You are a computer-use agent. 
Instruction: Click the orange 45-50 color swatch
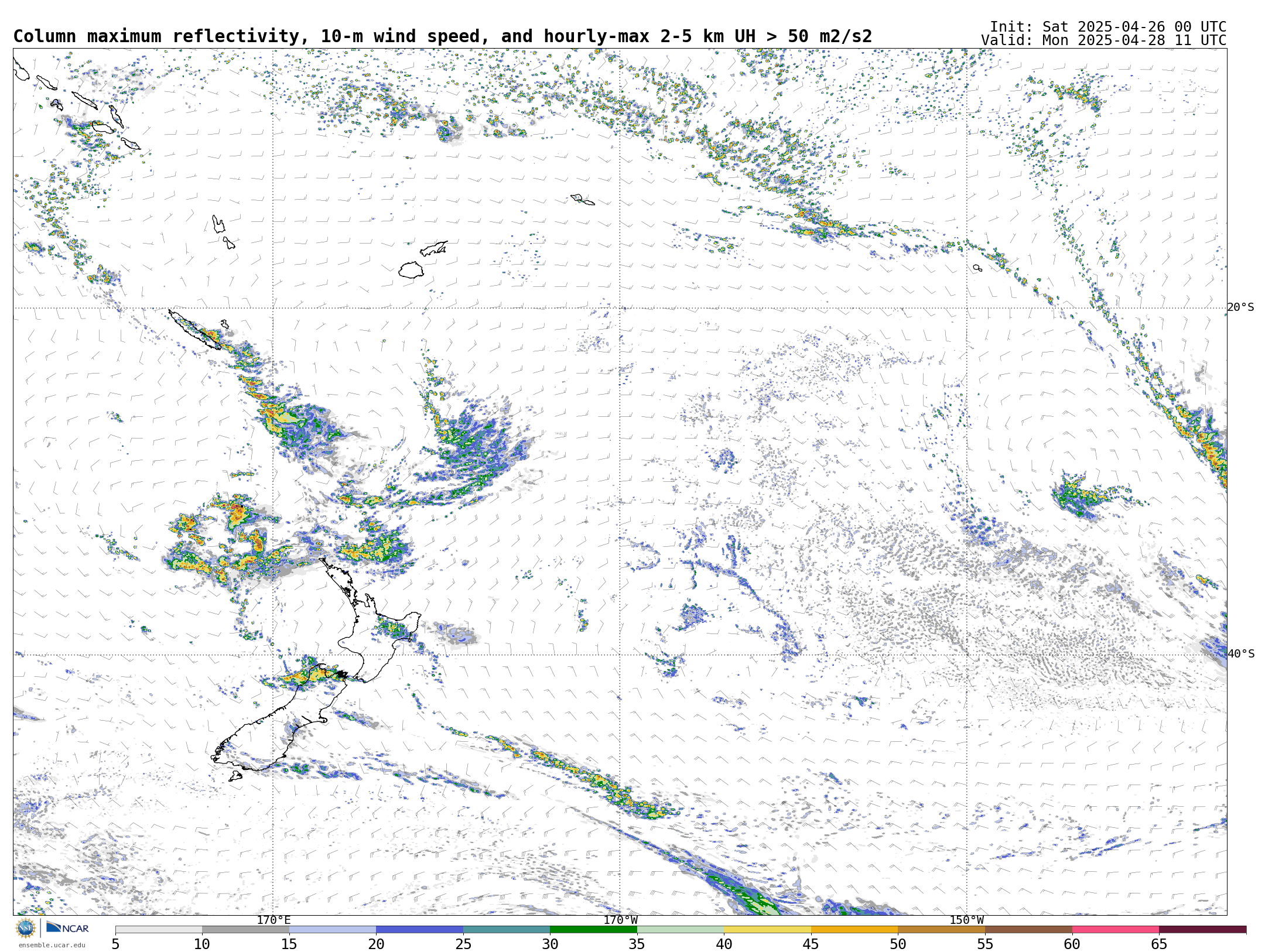(x=854, y=929)
